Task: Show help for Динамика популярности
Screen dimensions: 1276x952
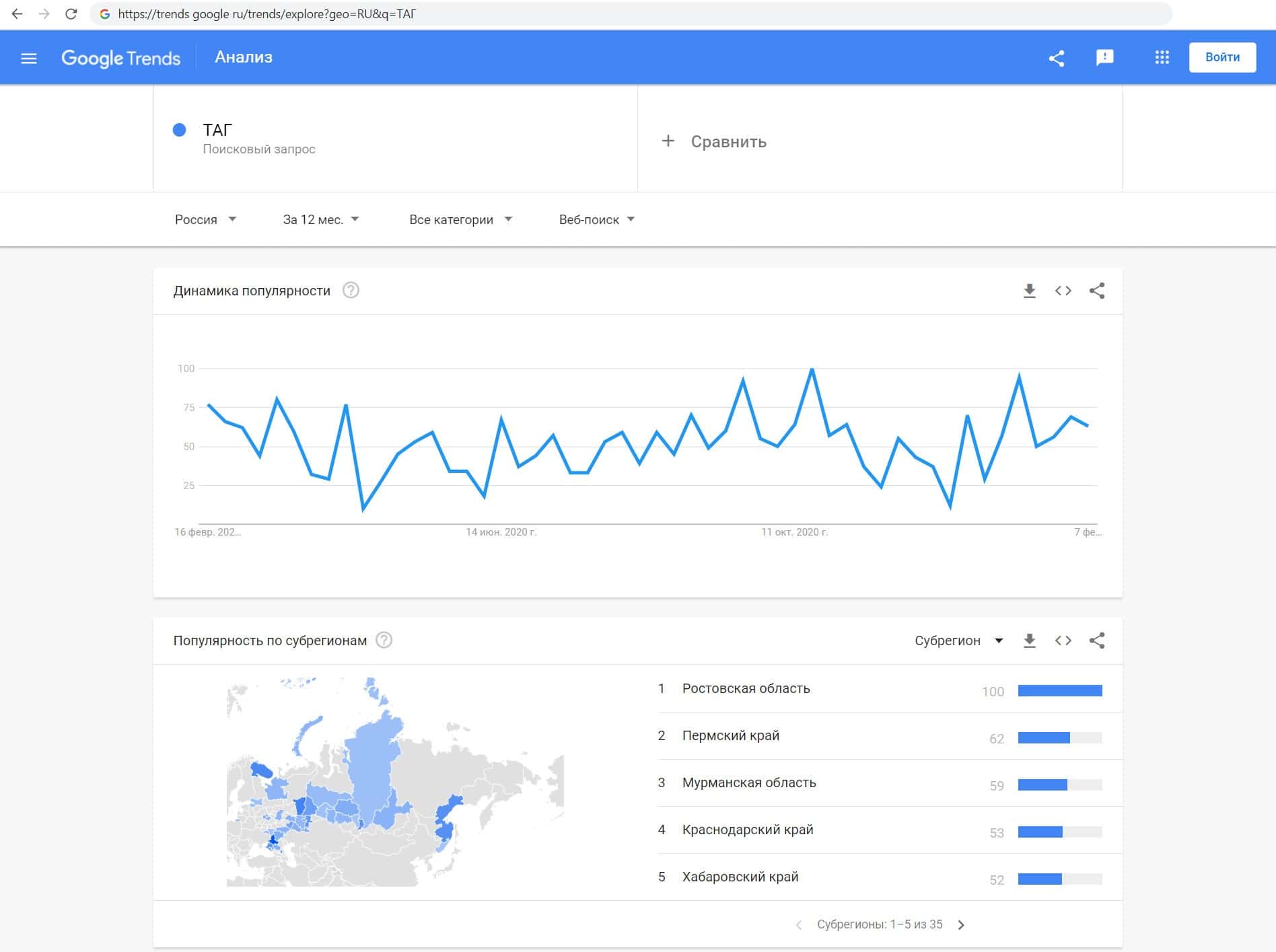Action: tap(351, 291)
